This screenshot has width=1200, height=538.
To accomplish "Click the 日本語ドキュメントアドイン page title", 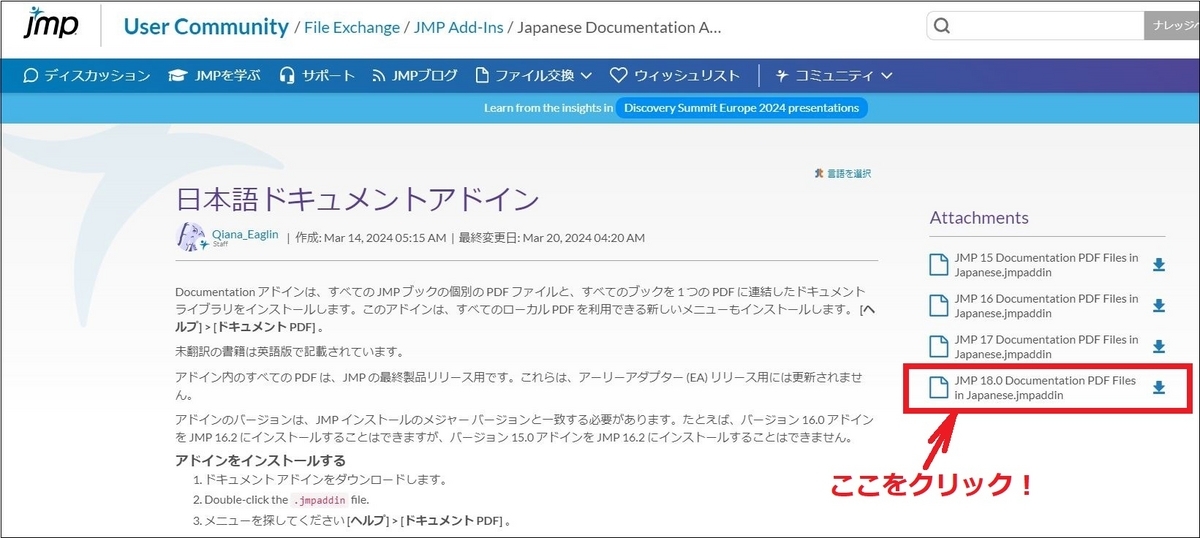I will coord(358,198).
